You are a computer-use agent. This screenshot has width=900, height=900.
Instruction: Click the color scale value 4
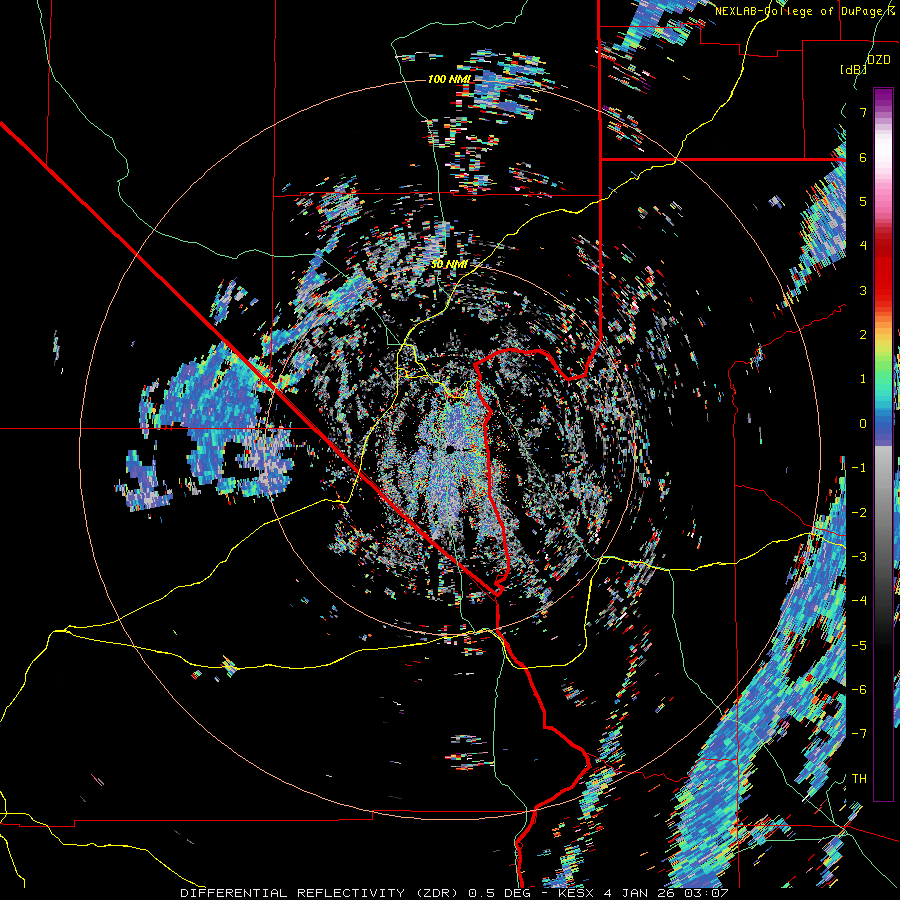tap(863, 246)
